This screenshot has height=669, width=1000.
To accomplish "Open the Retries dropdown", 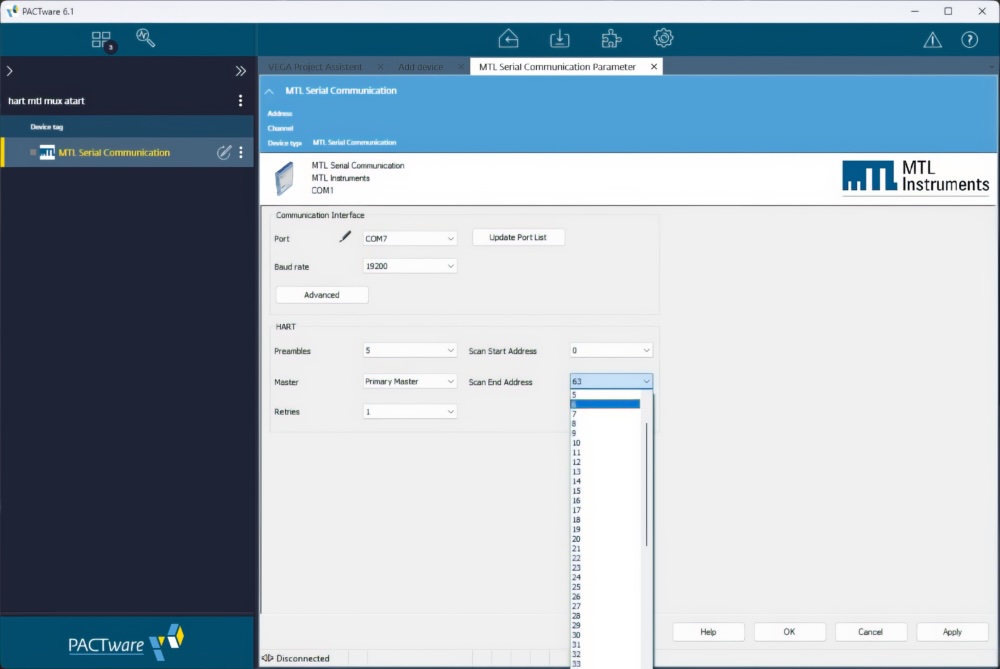I will click(409, 412).
